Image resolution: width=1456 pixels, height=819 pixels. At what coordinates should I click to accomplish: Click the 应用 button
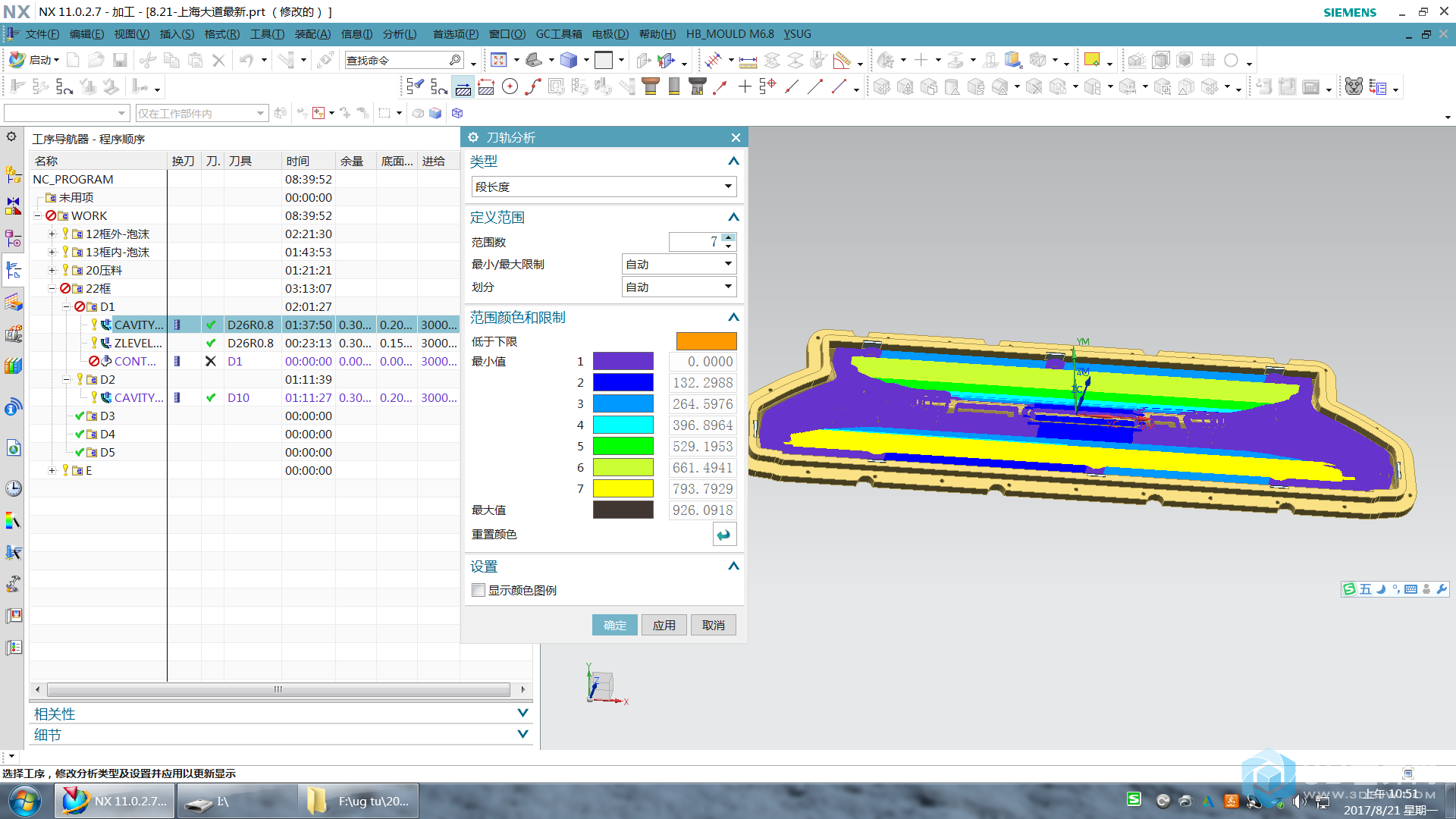(x=664, y=625)
